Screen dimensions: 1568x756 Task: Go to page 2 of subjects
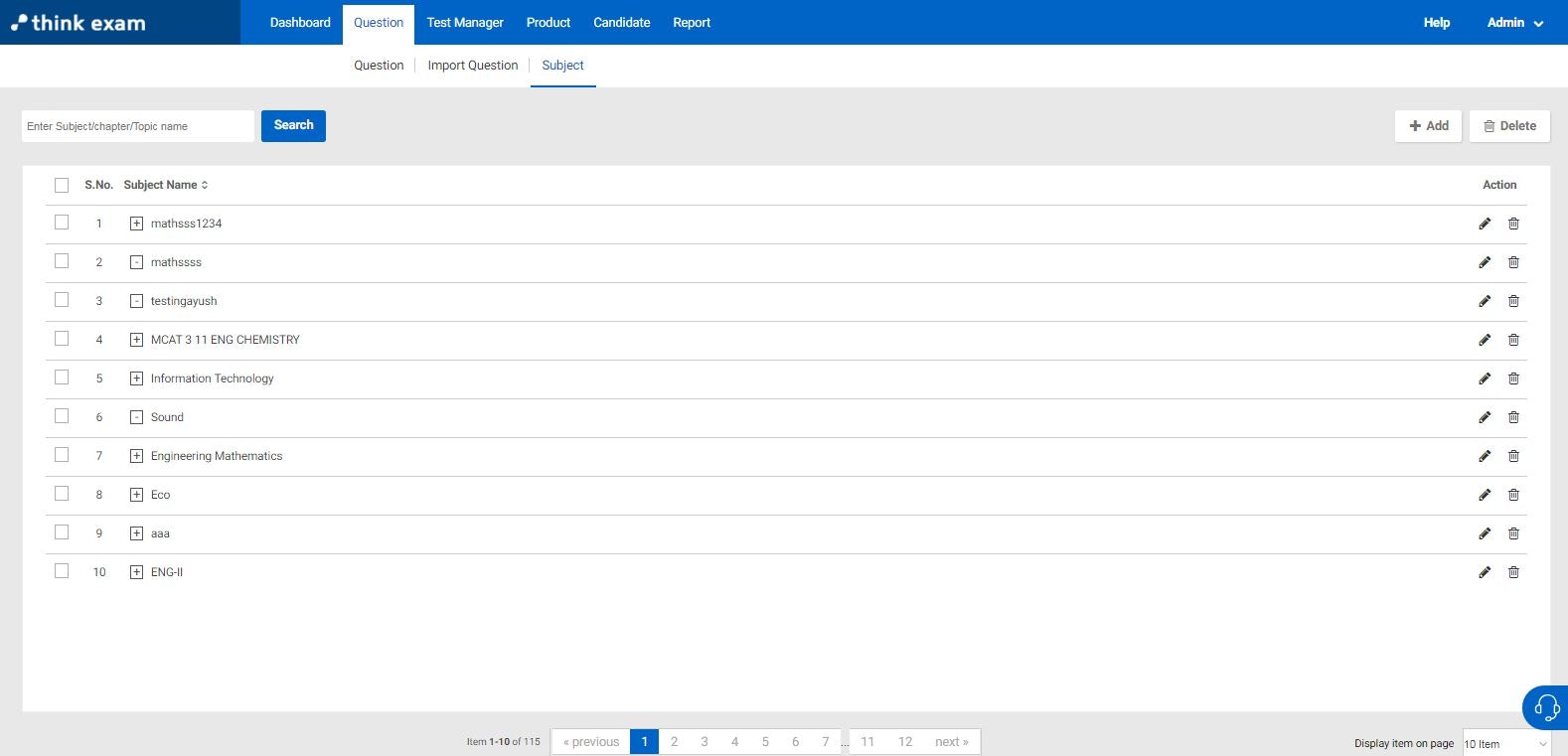(674, 741)
